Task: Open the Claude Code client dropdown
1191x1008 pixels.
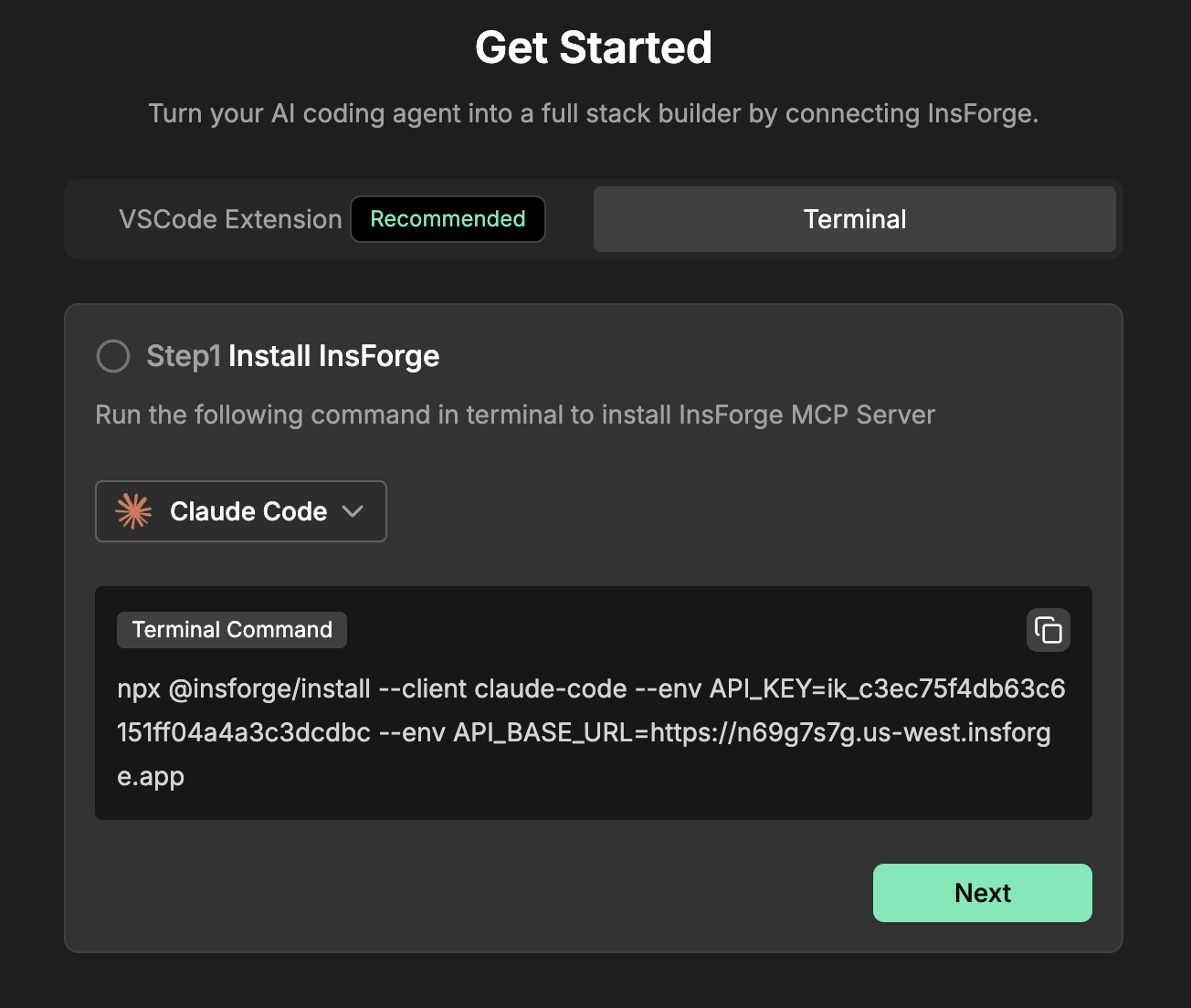Action: coord(240,511)
